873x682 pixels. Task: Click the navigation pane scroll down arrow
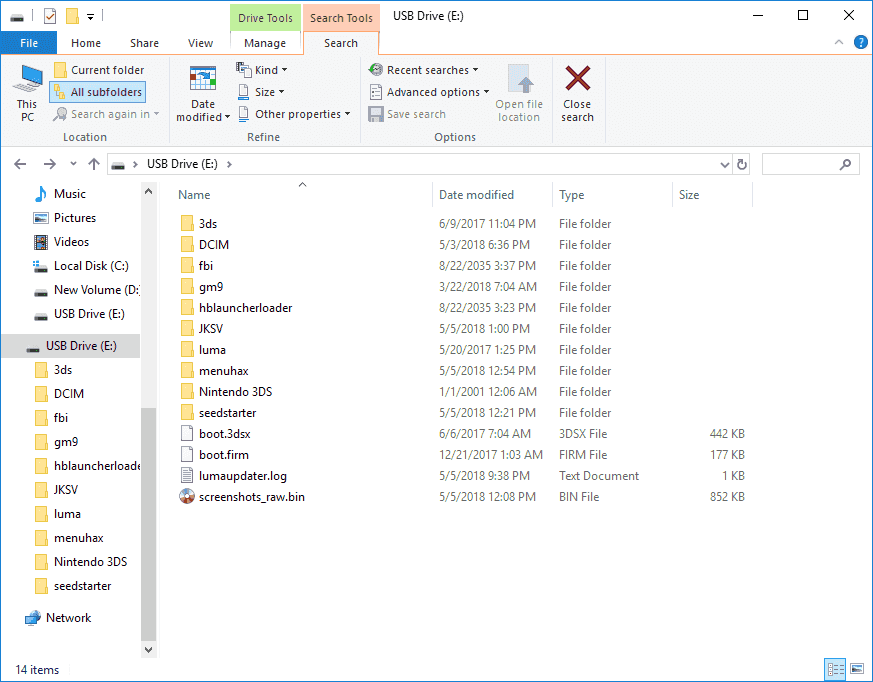(148, 649)
